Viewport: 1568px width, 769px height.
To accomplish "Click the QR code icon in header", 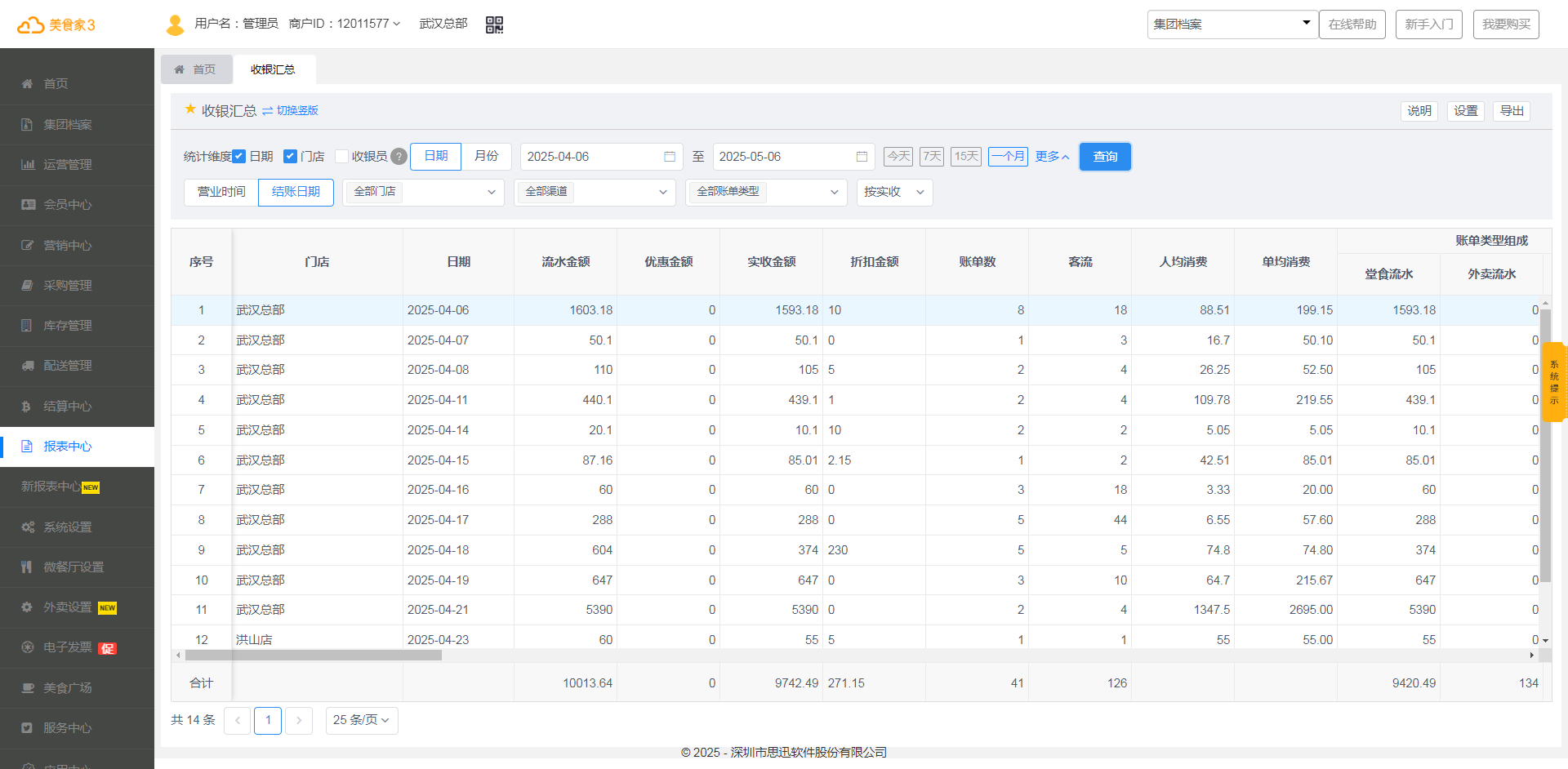I will pyautogui.click(x=494, y=24).
